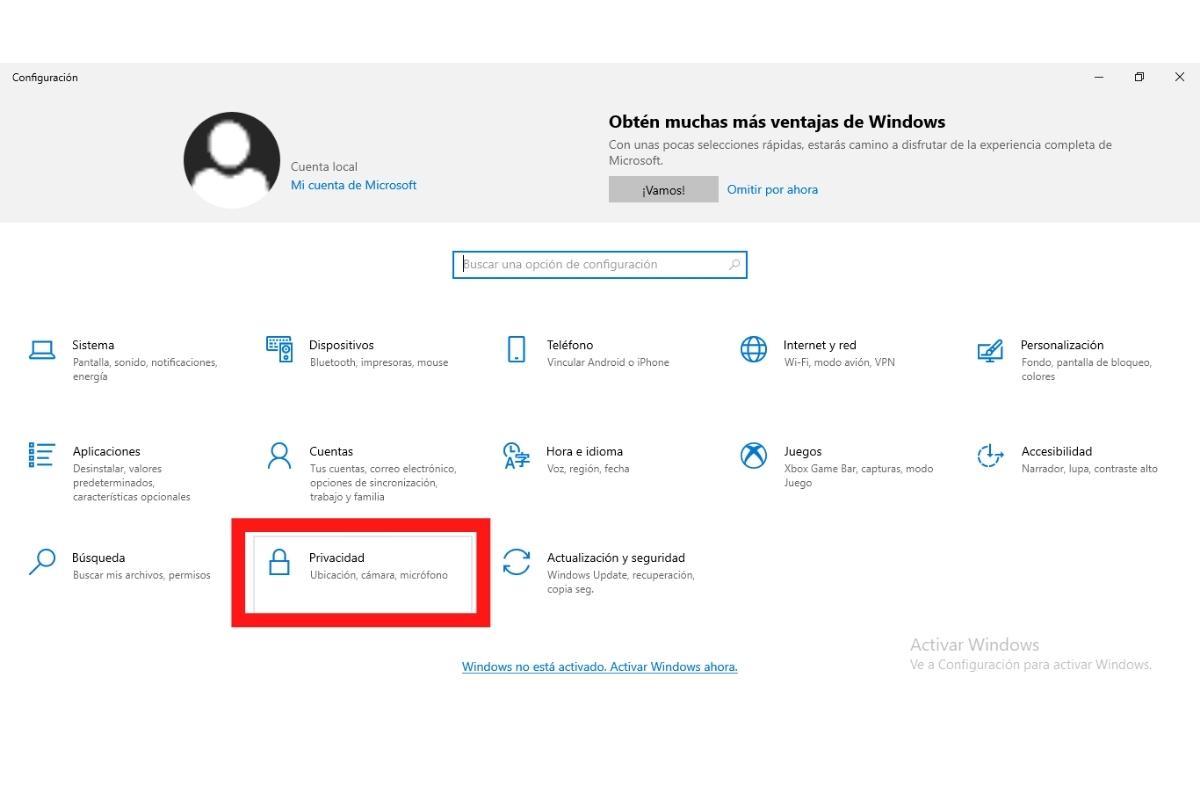
Task: Select the Juegos title text
Action: pyautogui.click(x=803, y=451)
